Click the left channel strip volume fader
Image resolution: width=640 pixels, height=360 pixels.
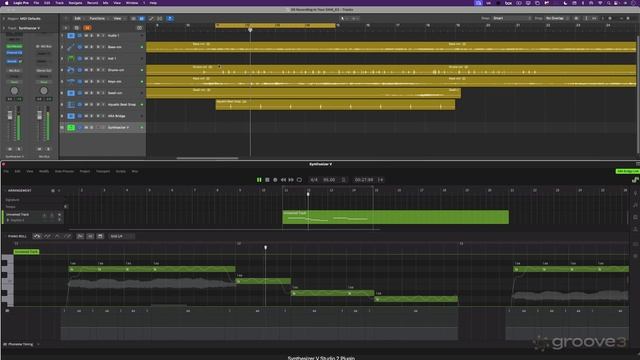pyautogui.click(x=10, y=116)
